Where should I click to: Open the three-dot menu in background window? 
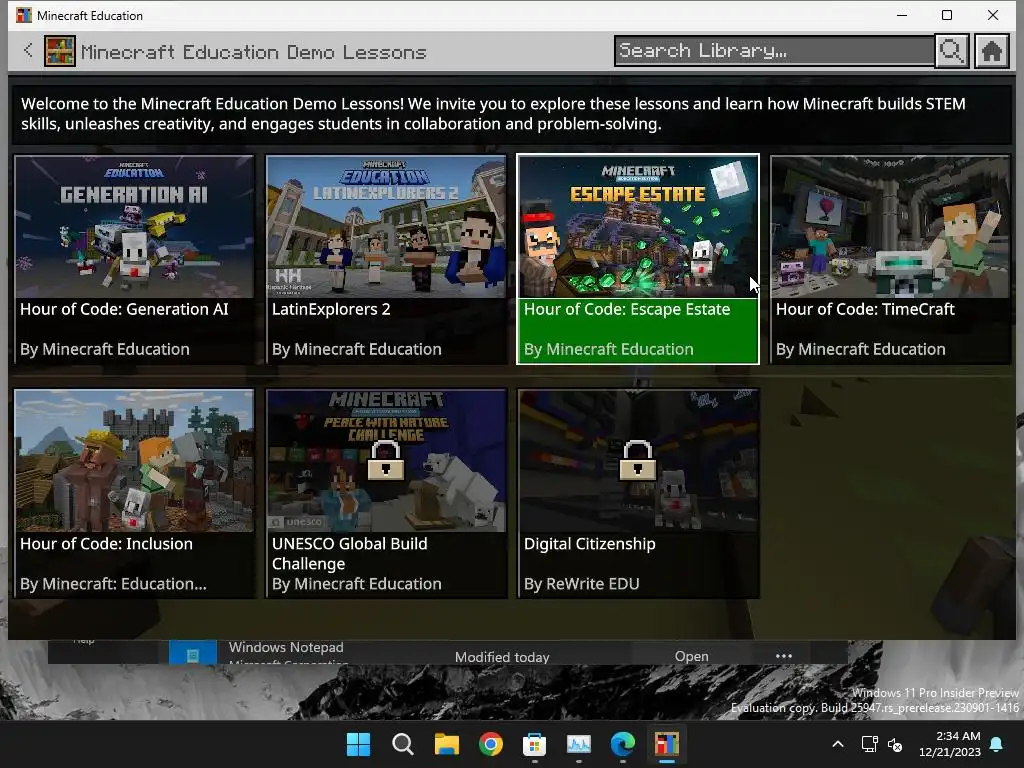coord(784,656)
